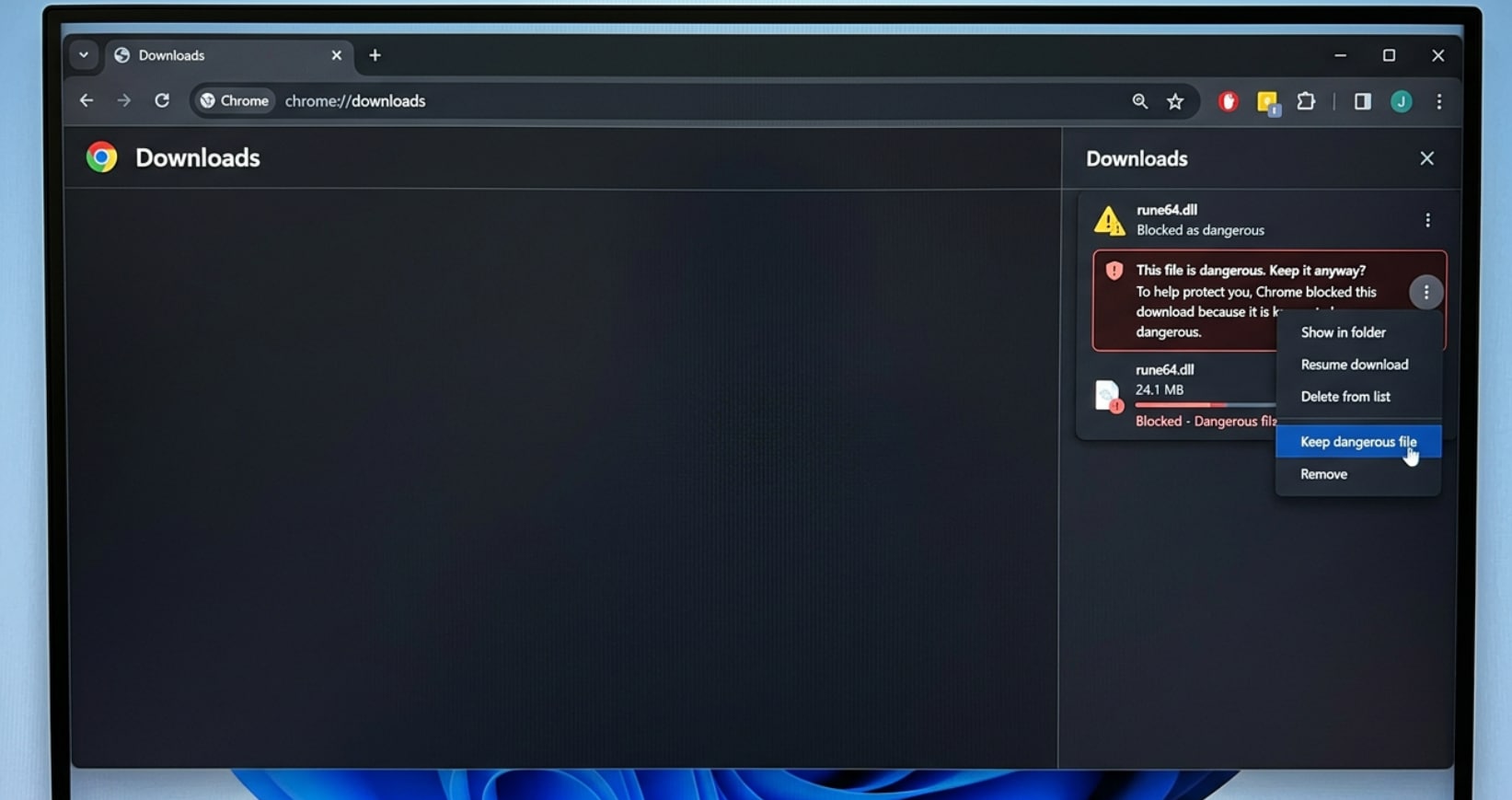The width and height of the screenshot is (1512, 800).
Task: Click the rune64.dll file icon with the red badge
Action: (x=1109, y=396)
